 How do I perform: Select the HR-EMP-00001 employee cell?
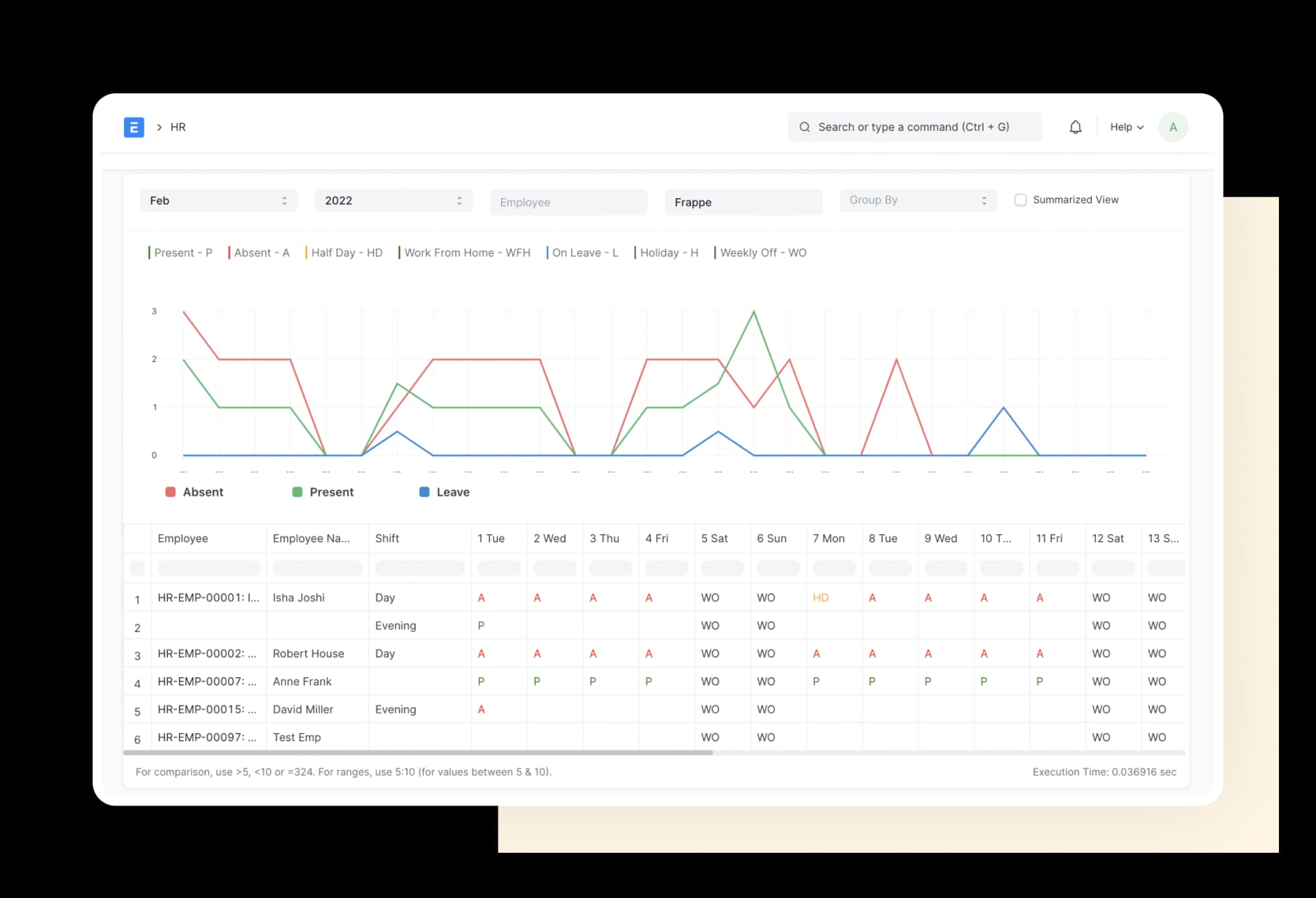click(208, 598)
